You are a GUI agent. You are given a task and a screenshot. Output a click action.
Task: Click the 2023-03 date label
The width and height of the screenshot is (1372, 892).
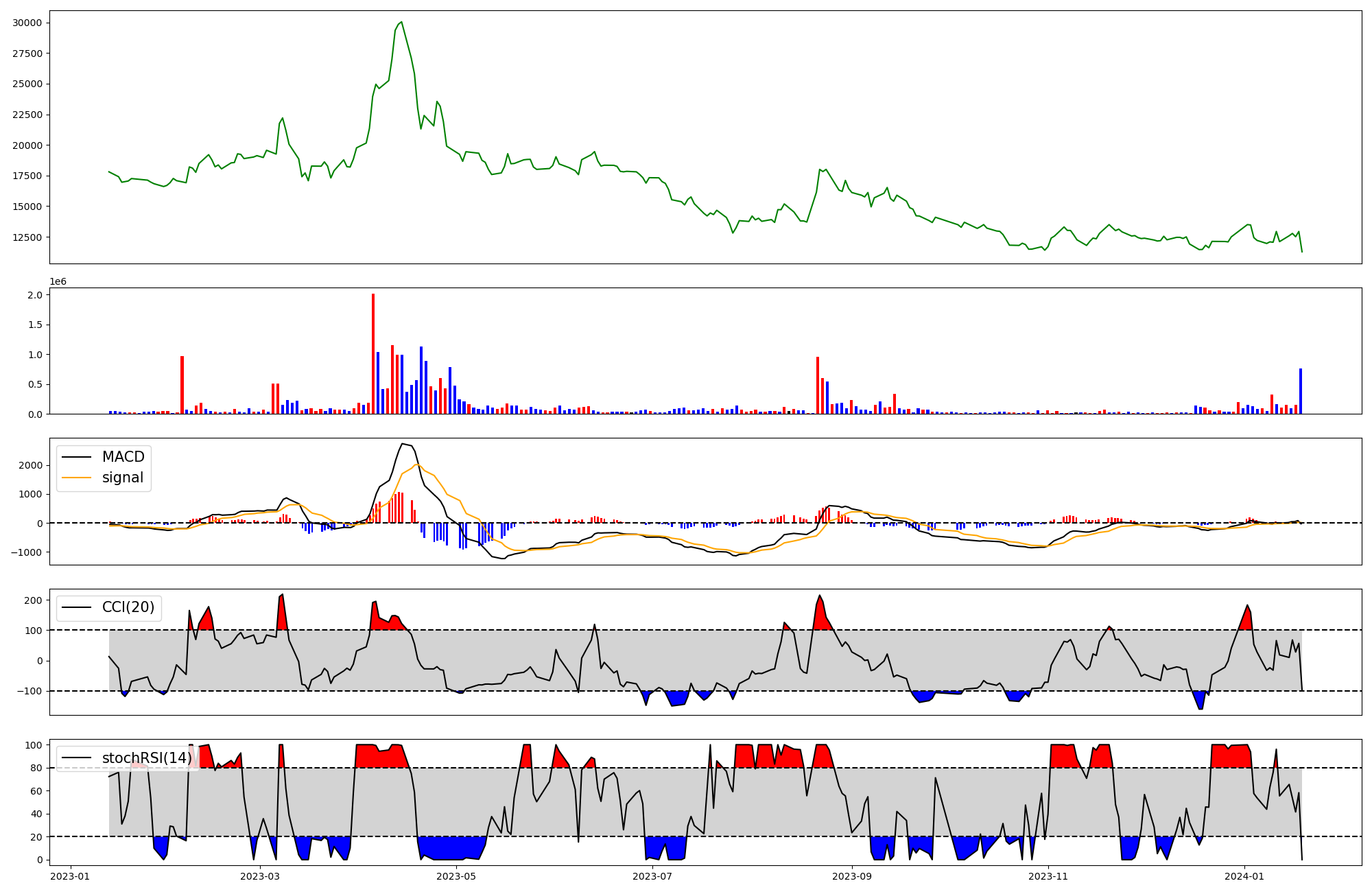point(260,876)
